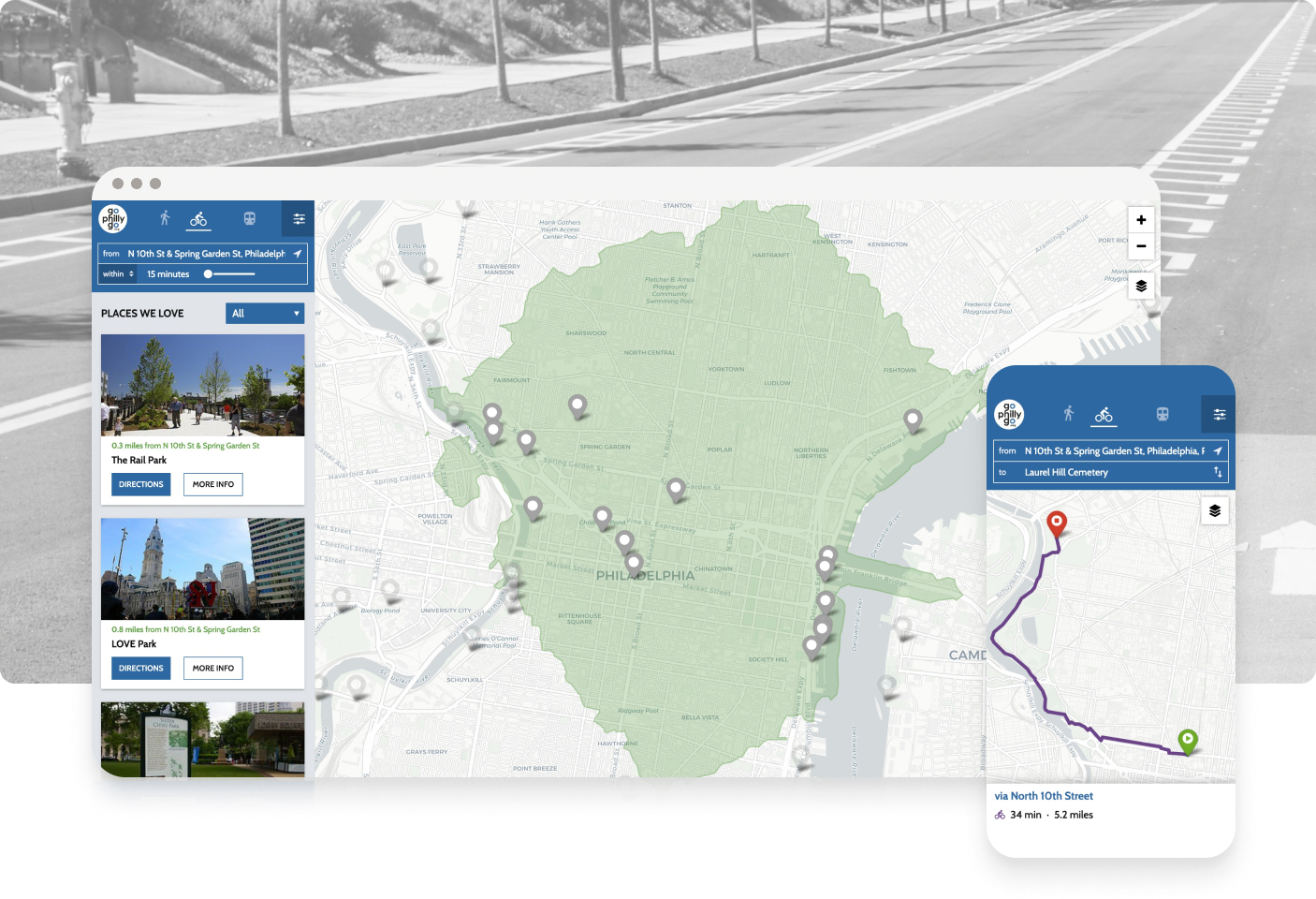
Task: Toggle bike mode in the mobile panel
Action: coord(1104,414)
